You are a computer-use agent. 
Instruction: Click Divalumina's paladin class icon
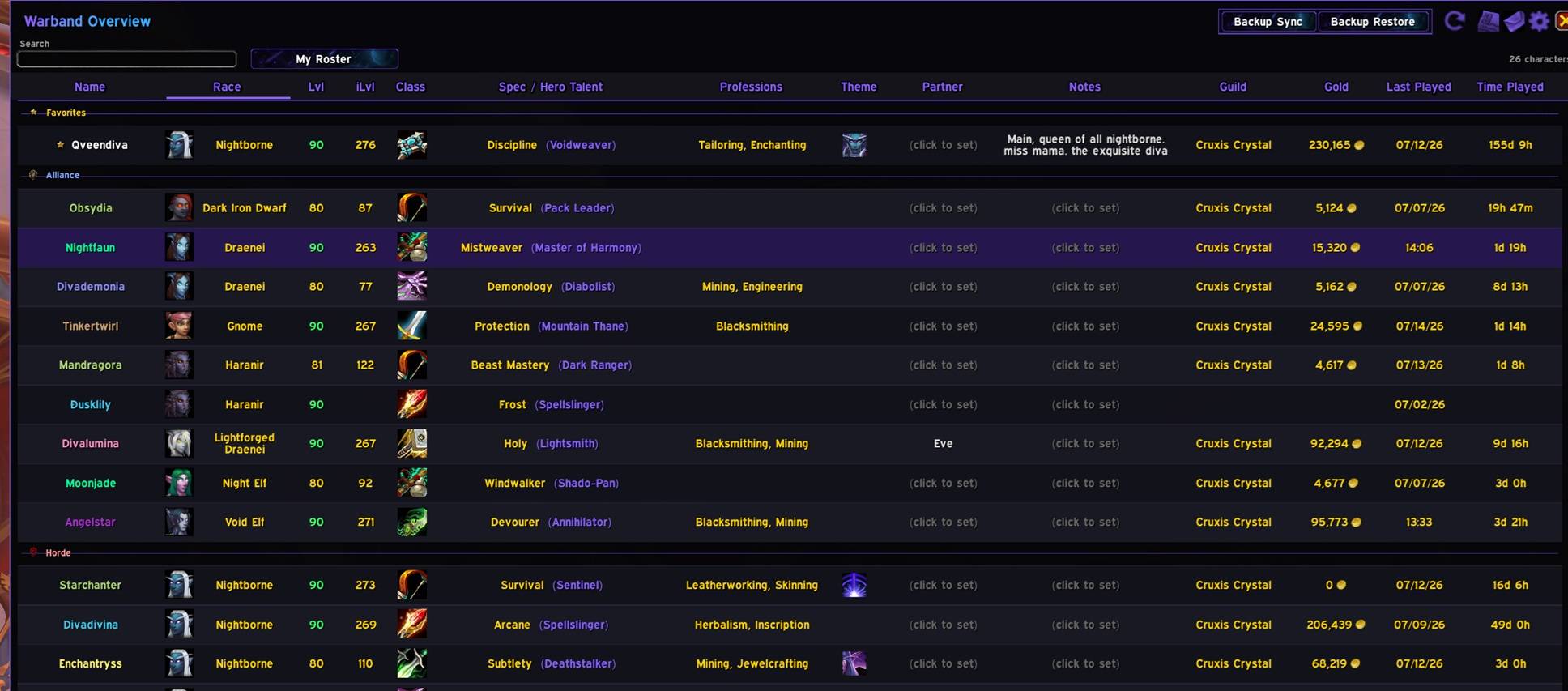tap(411, 444)
